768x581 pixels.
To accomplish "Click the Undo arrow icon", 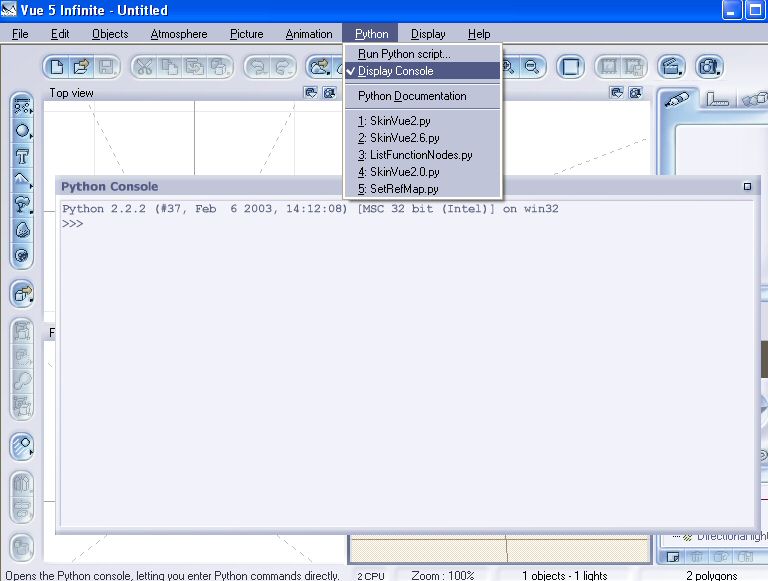I will (258, 67).
